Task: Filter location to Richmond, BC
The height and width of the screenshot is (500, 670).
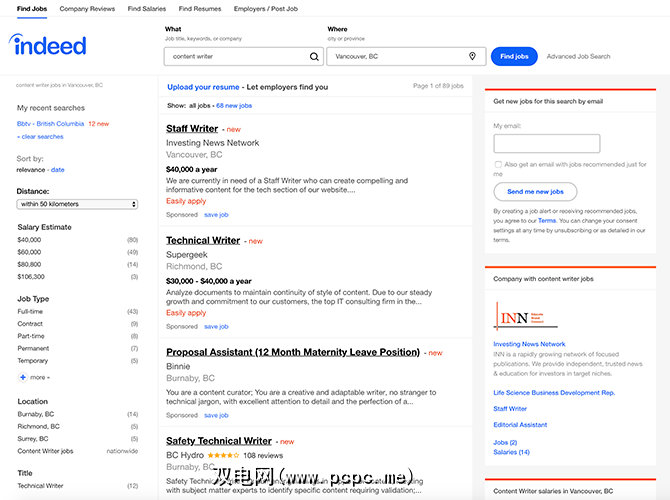Action: (38, 427)
